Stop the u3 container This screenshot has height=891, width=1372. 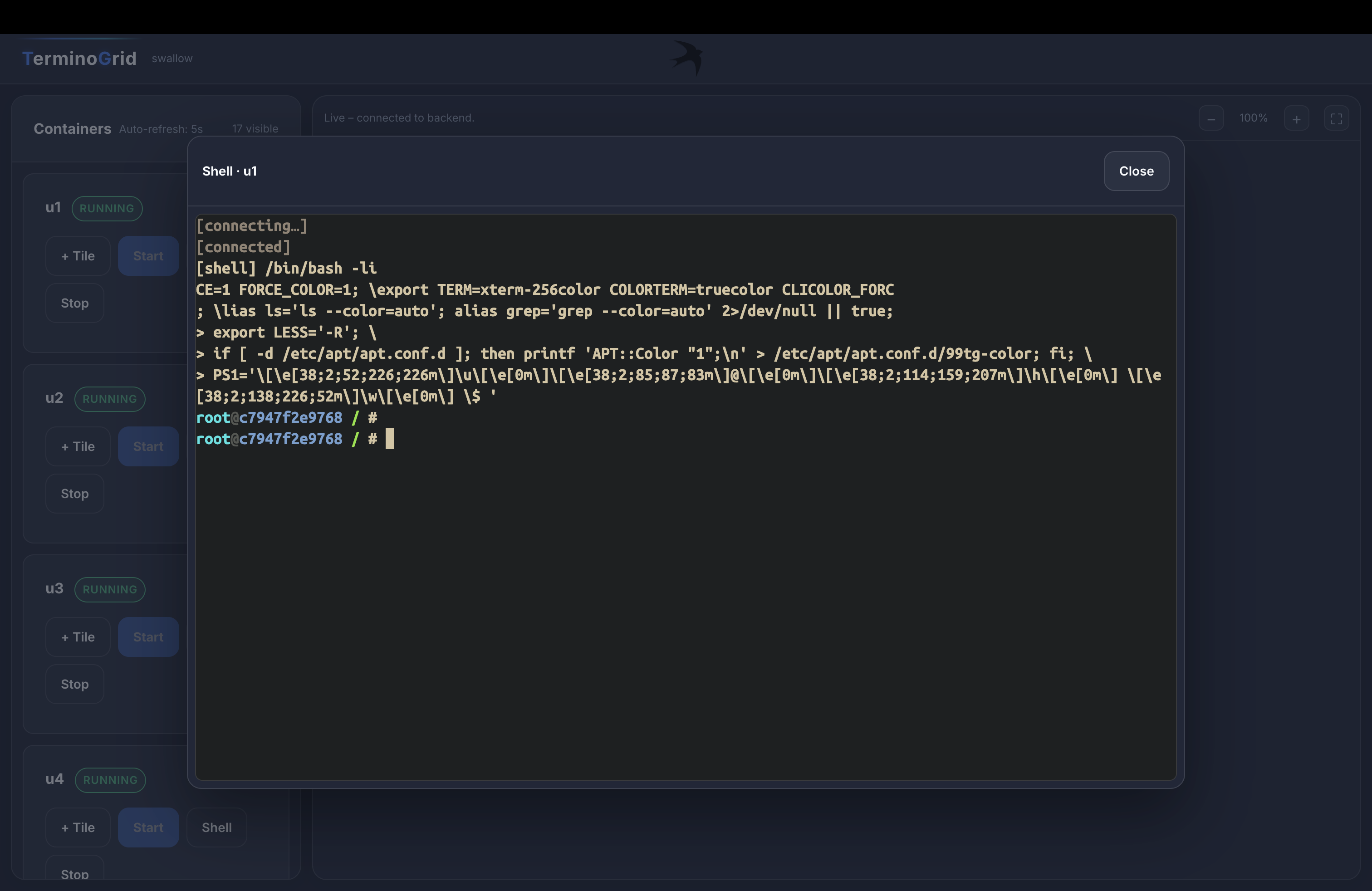pyautogui.click(x=75, y=684)
